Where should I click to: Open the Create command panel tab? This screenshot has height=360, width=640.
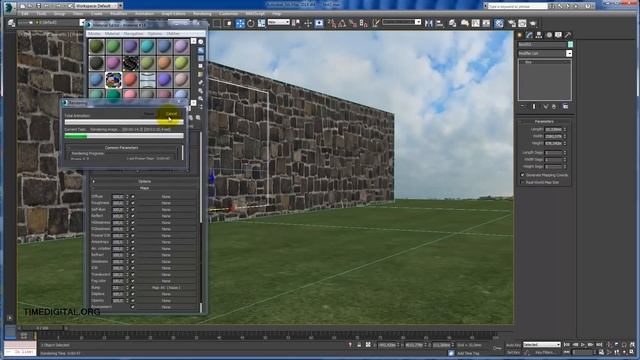pos(520,35)
